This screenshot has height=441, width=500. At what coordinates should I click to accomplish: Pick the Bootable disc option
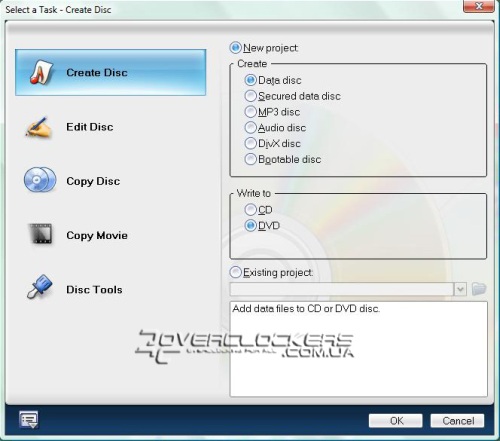point(250,159)
